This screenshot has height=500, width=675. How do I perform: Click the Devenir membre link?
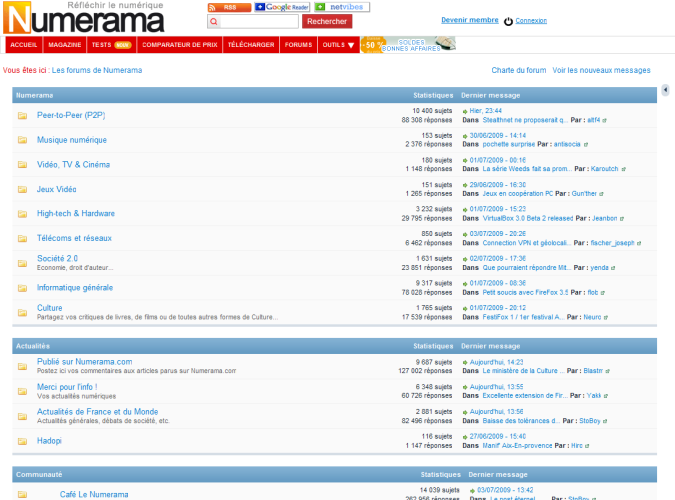tap(469, 20)
